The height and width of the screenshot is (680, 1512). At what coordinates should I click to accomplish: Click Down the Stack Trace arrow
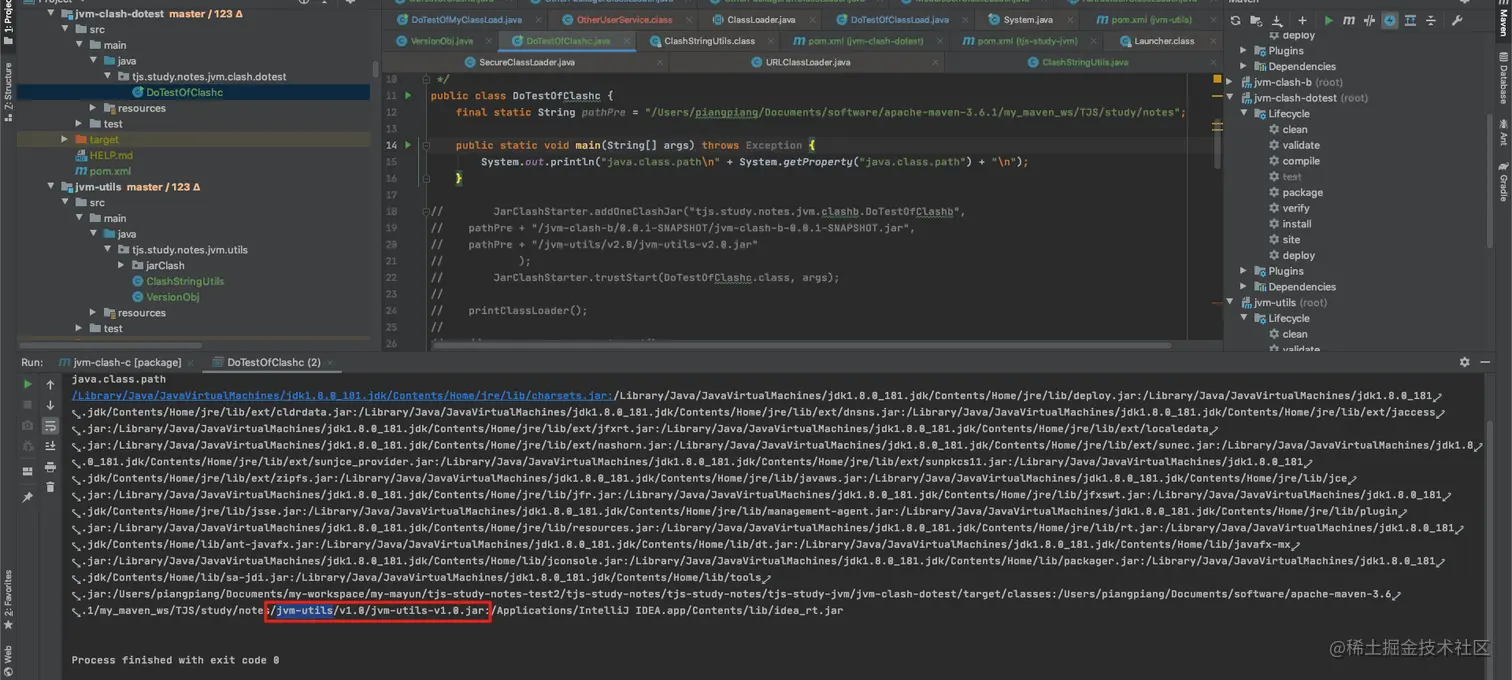point(50,405)
